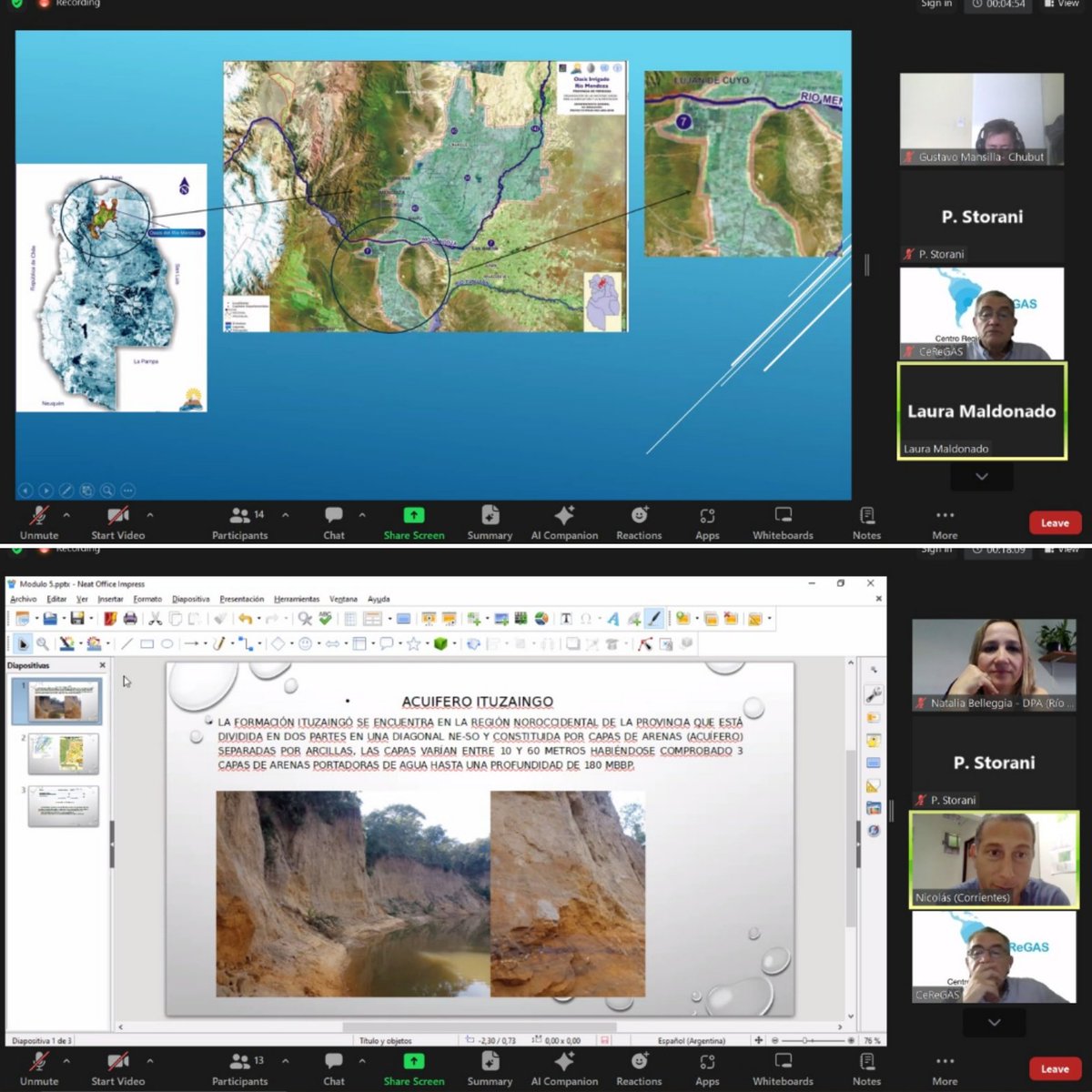Start video in the 14-participant Zoom meeting
The height and width of the screenshot is (1092, 1092).
[x=117, y=522]
